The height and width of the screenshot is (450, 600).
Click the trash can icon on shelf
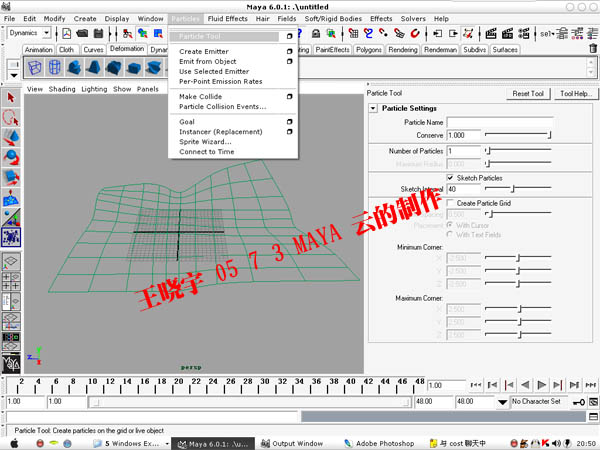(x=593, y=48)
